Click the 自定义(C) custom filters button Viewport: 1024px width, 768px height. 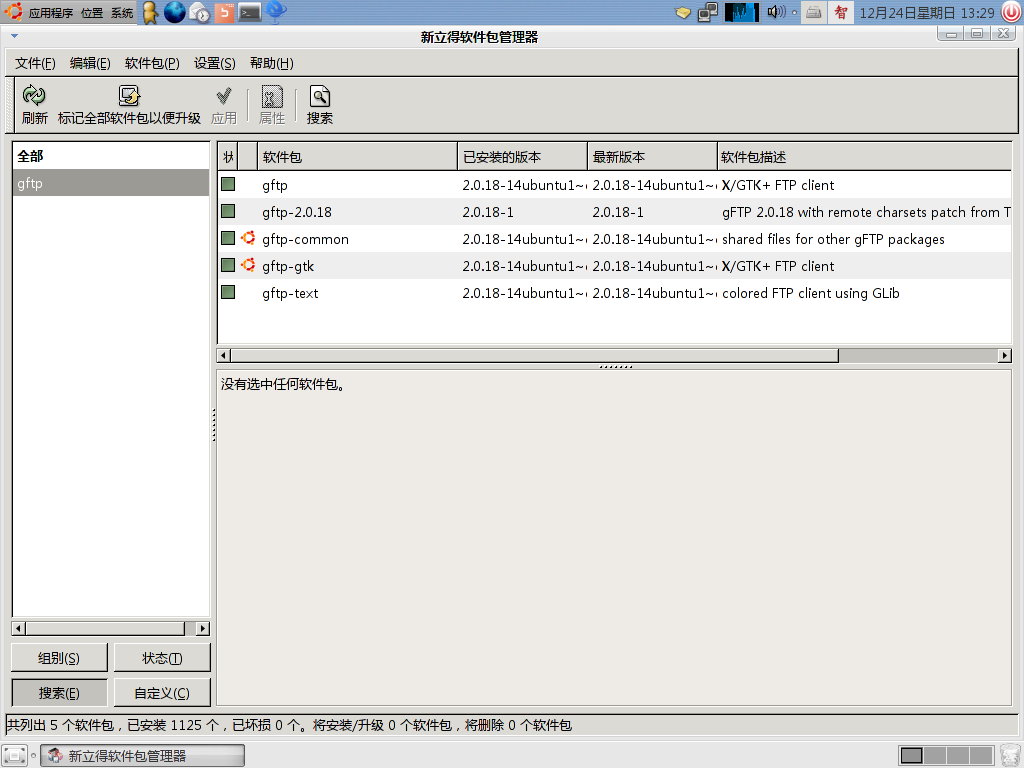coord(162,693)
